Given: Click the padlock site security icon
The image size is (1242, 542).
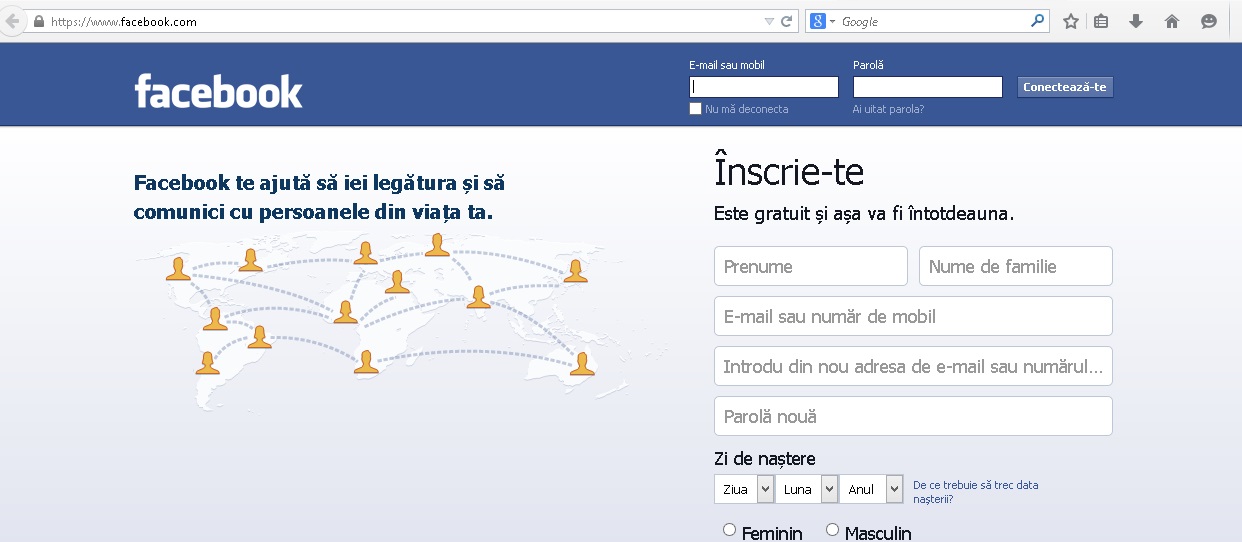Looking at the screenshot, I should click(x=38, y=21).
